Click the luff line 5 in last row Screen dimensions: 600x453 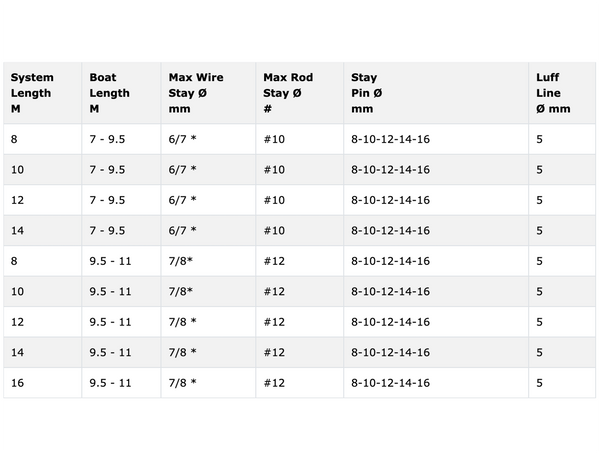539,383
